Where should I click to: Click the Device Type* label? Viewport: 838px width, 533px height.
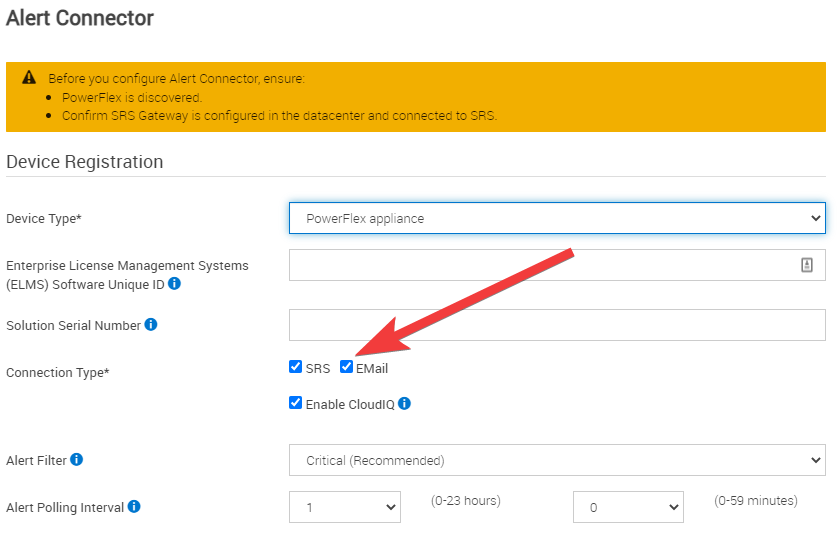tap(44, 219)
